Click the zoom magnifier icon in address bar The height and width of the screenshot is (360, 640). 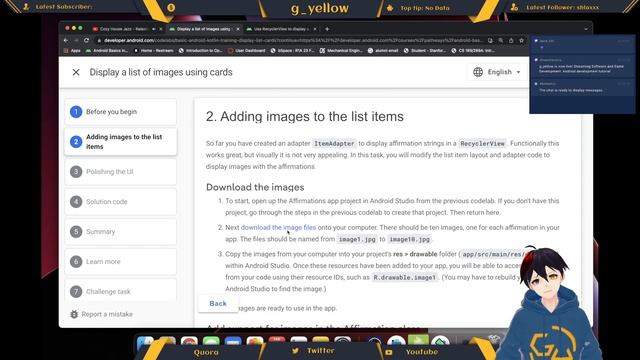click(x=501, y=40)
